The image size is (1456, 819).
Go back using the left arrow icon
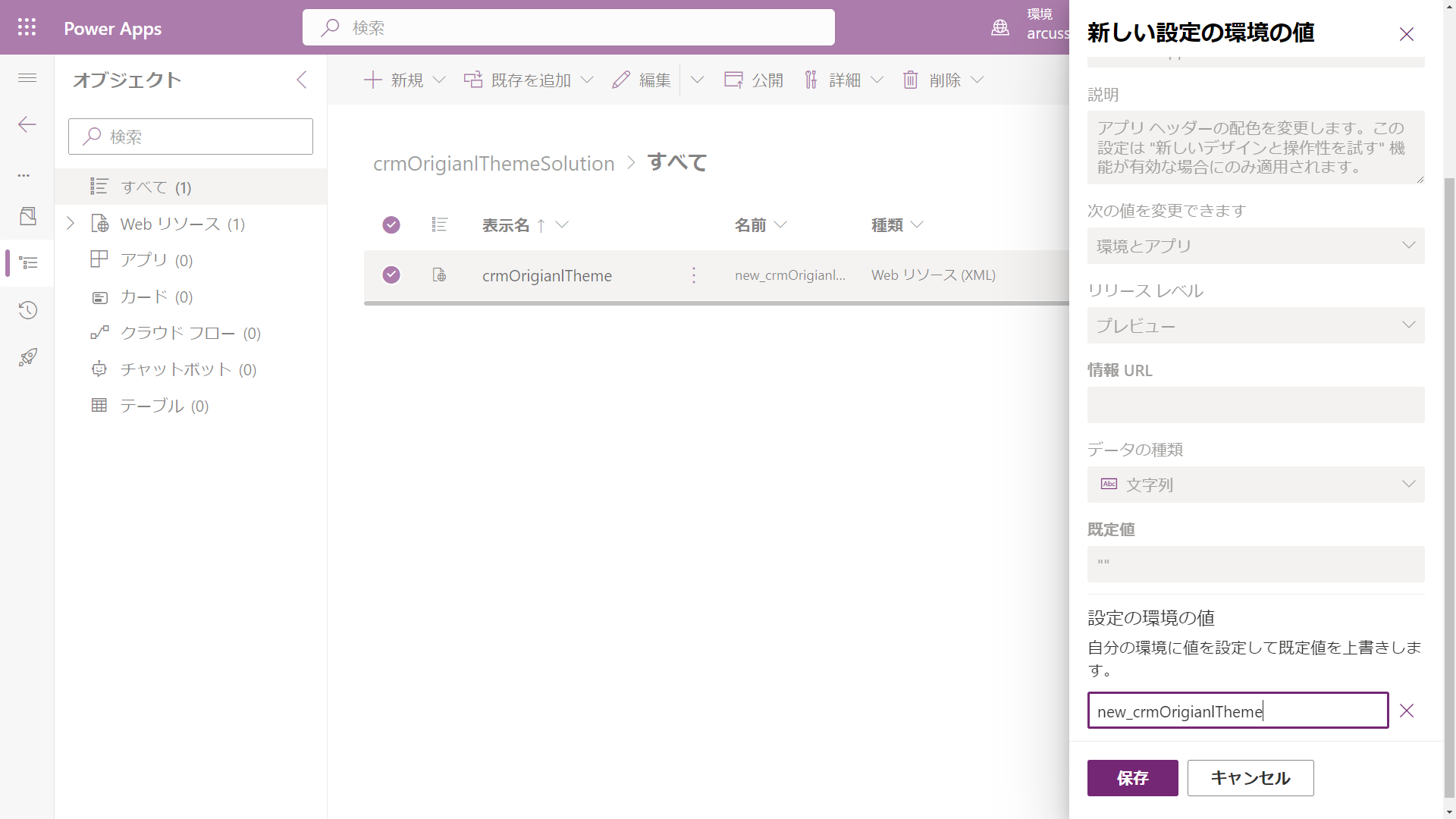point(27,124)
